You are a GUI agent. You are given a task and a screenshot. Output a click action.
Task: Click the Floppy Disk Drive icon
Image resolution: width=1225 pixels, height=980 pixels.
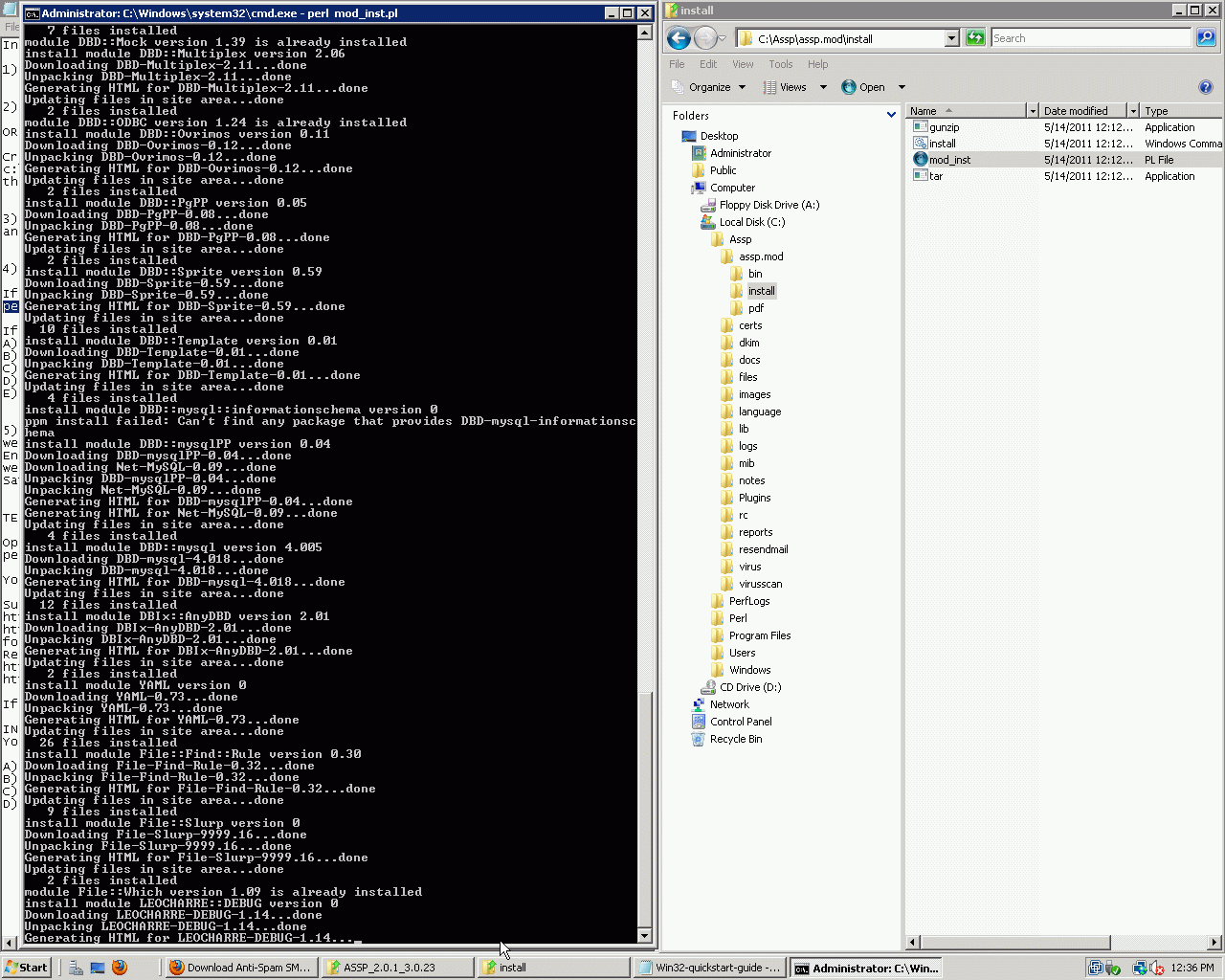click(x=708, y=205)
